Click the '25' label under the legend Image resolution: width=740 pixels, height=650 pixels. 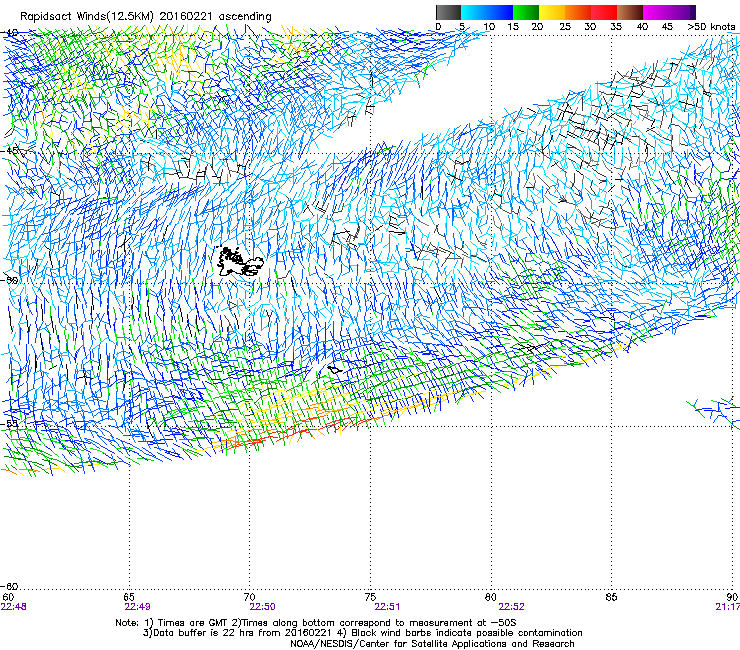tap(565, 27)
